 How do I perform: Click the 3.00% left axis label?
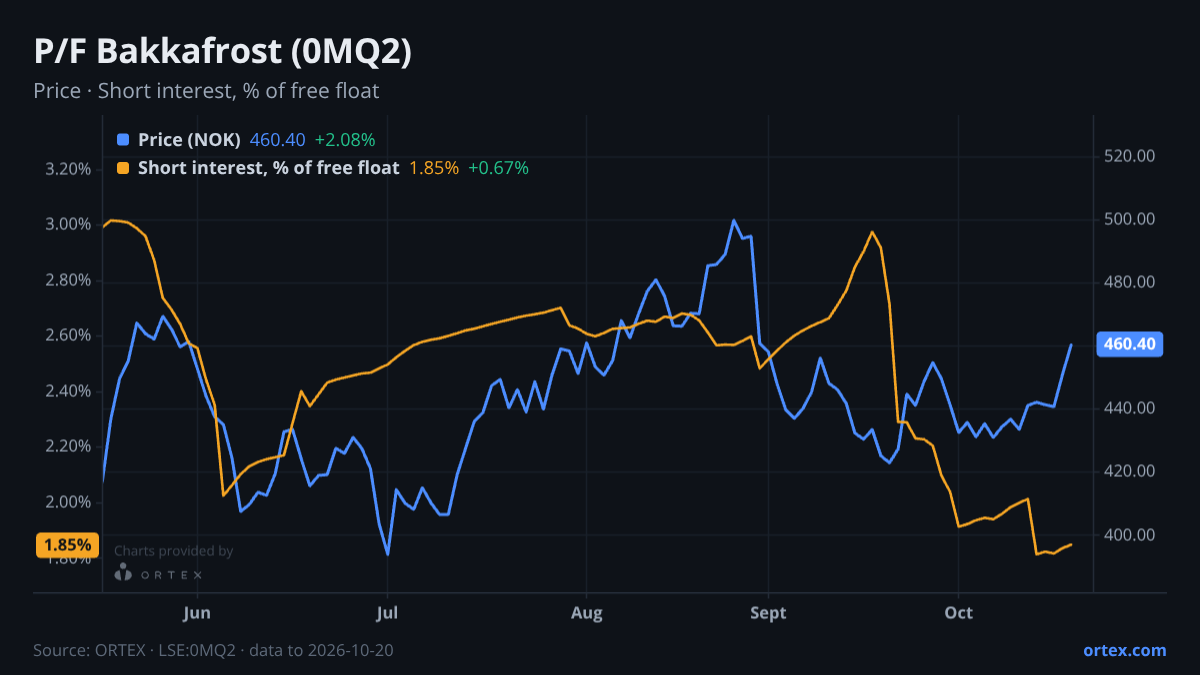pyautogui.click(x=68, y=224)
